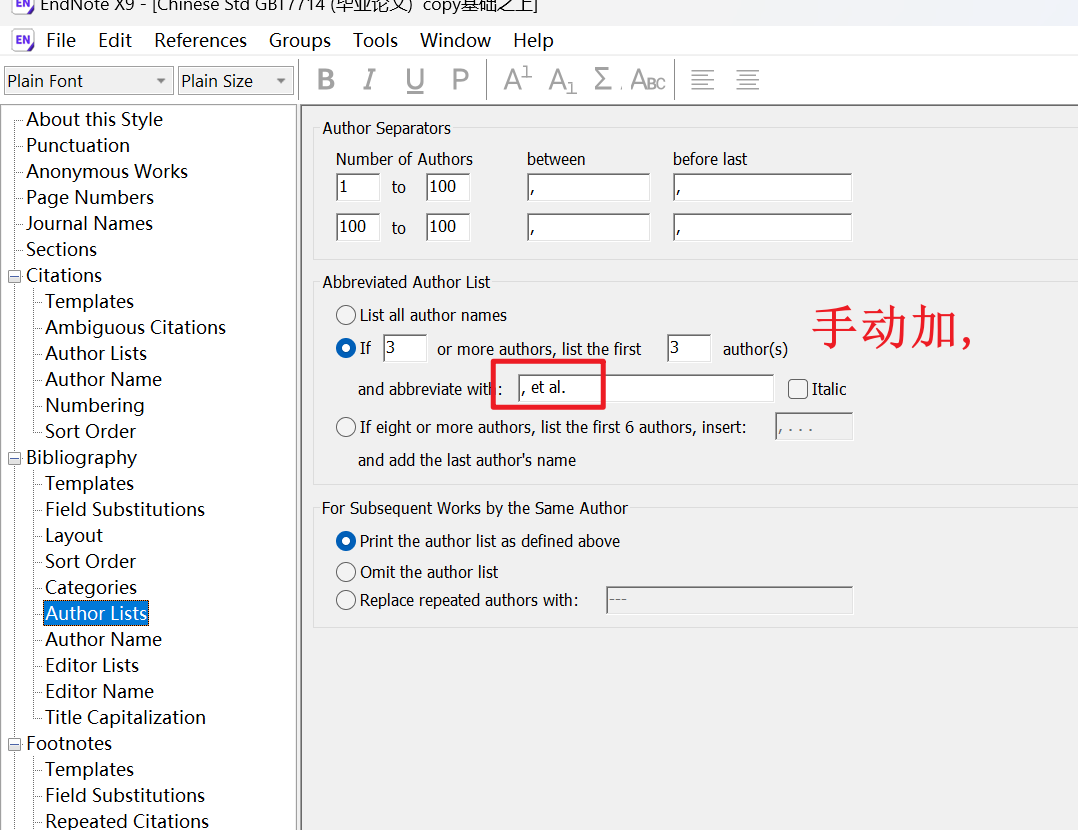
Task: Toggle Bold formatting in toolbar
Action: pos(326,80)
